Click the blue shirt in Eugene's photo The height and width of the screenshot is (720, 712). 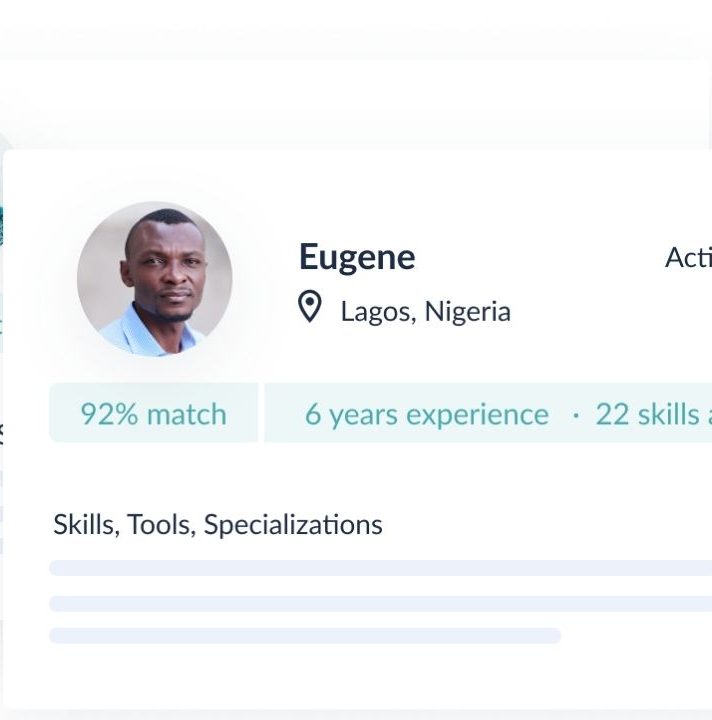pos(149,334)
